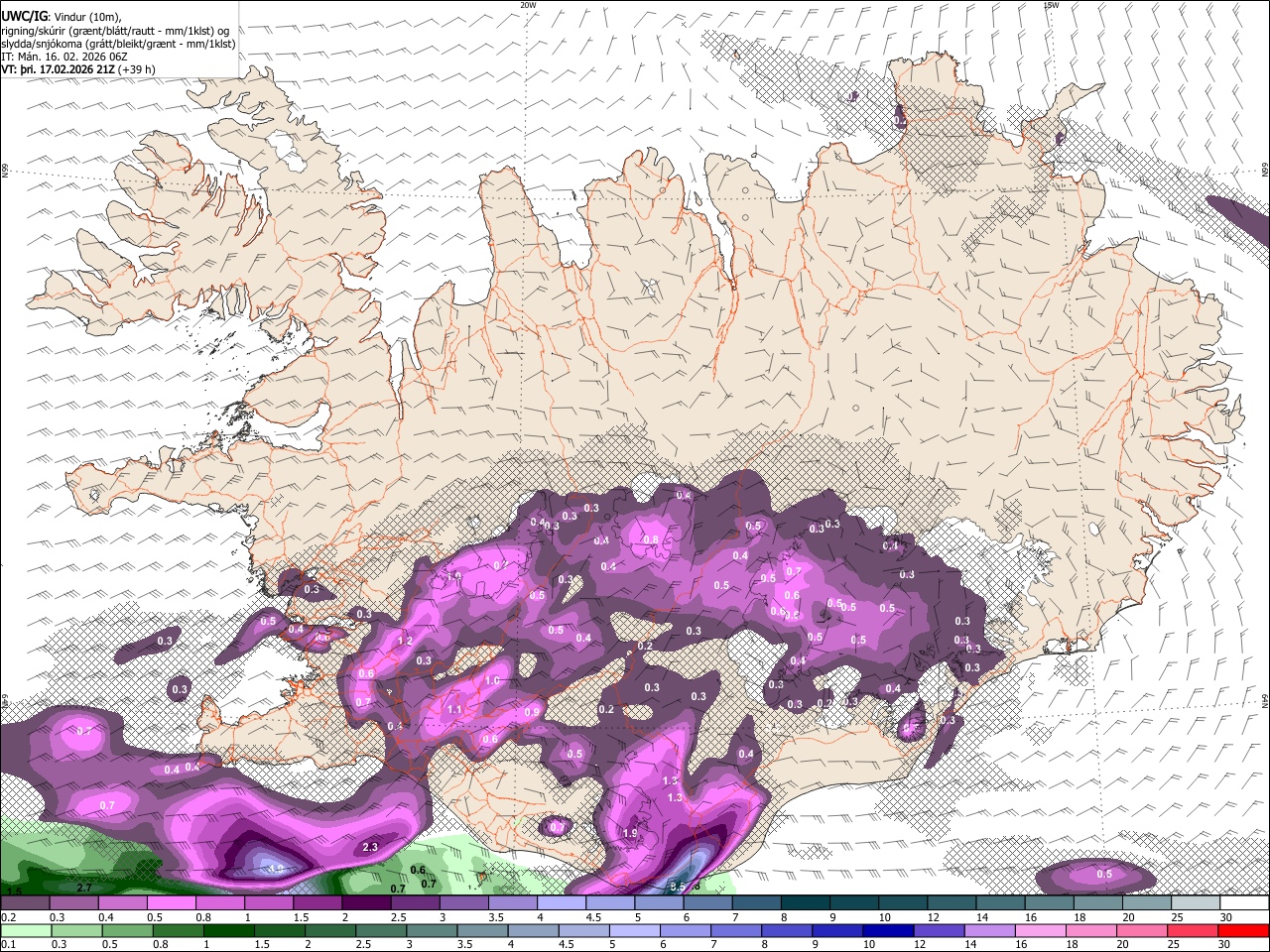
Task: Click the '0.9' snowfall value on the map
Action: (532, 712)
